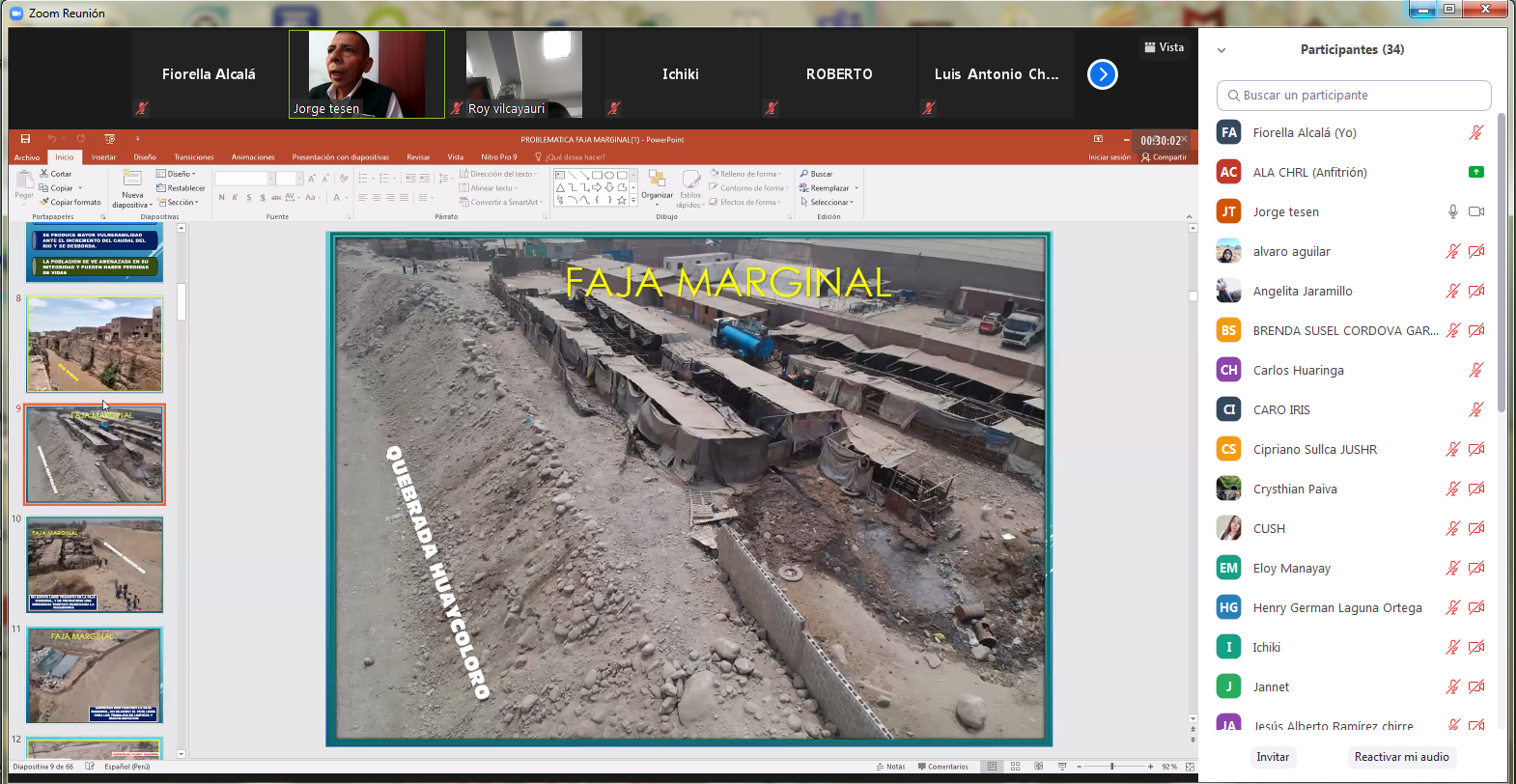Image resolution: width=1516 pixels, height=784 pixels.
Task: Click the Cortar (cut) scissors icon
Action: (x=44, y=174)
